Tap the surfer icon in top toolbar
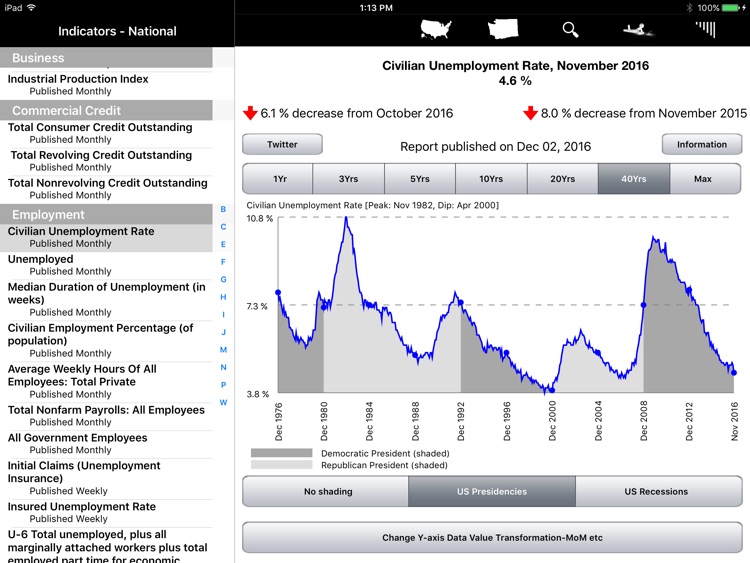The width and height of the screenshot is (750, 563). coord(636,29)
